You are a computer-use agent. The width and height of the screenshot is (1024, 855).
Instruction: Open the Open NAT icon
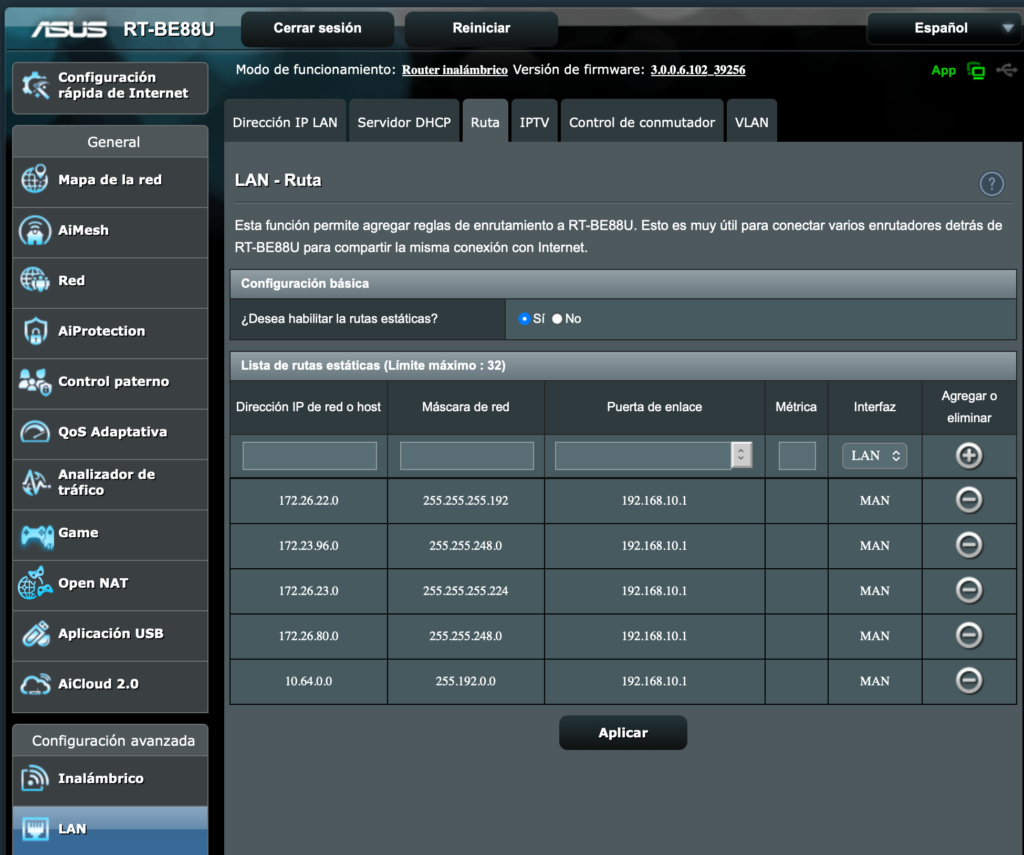tap(35, 583)
